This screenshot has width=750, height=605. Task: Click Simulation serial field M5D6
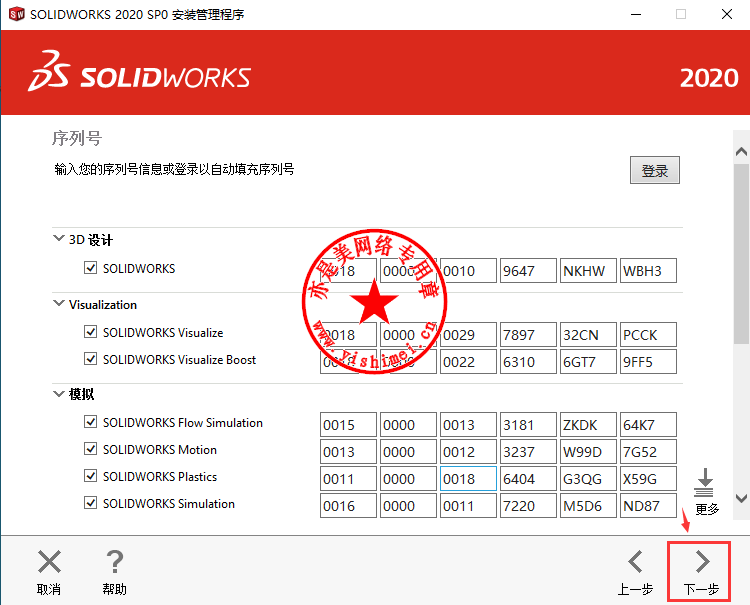(588, 506)
